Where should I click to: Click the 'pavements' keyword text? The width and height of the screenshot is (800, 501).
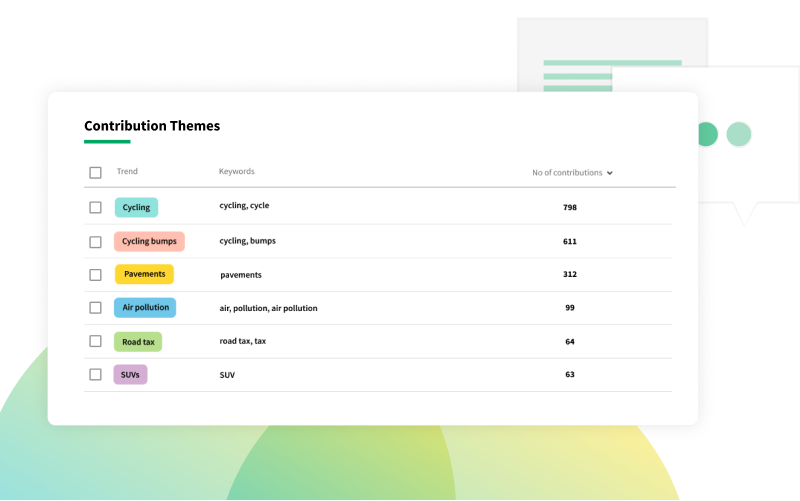[x=241, y=275]
